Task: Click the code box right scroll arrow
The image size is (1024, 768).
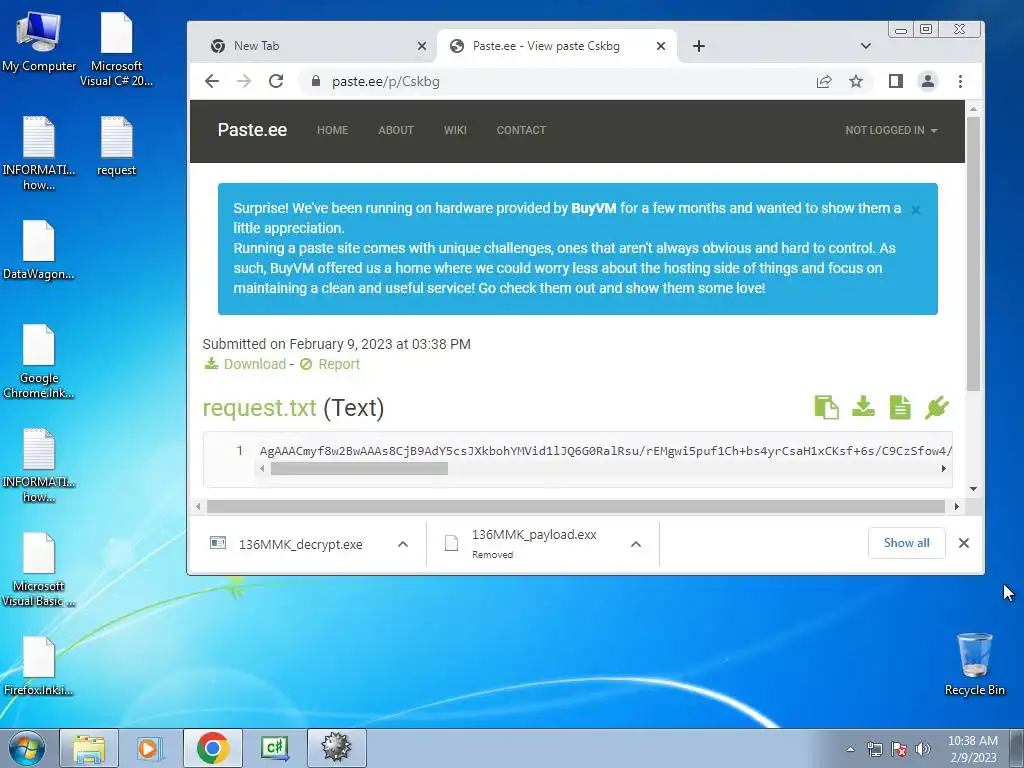Action: (943, 468)
